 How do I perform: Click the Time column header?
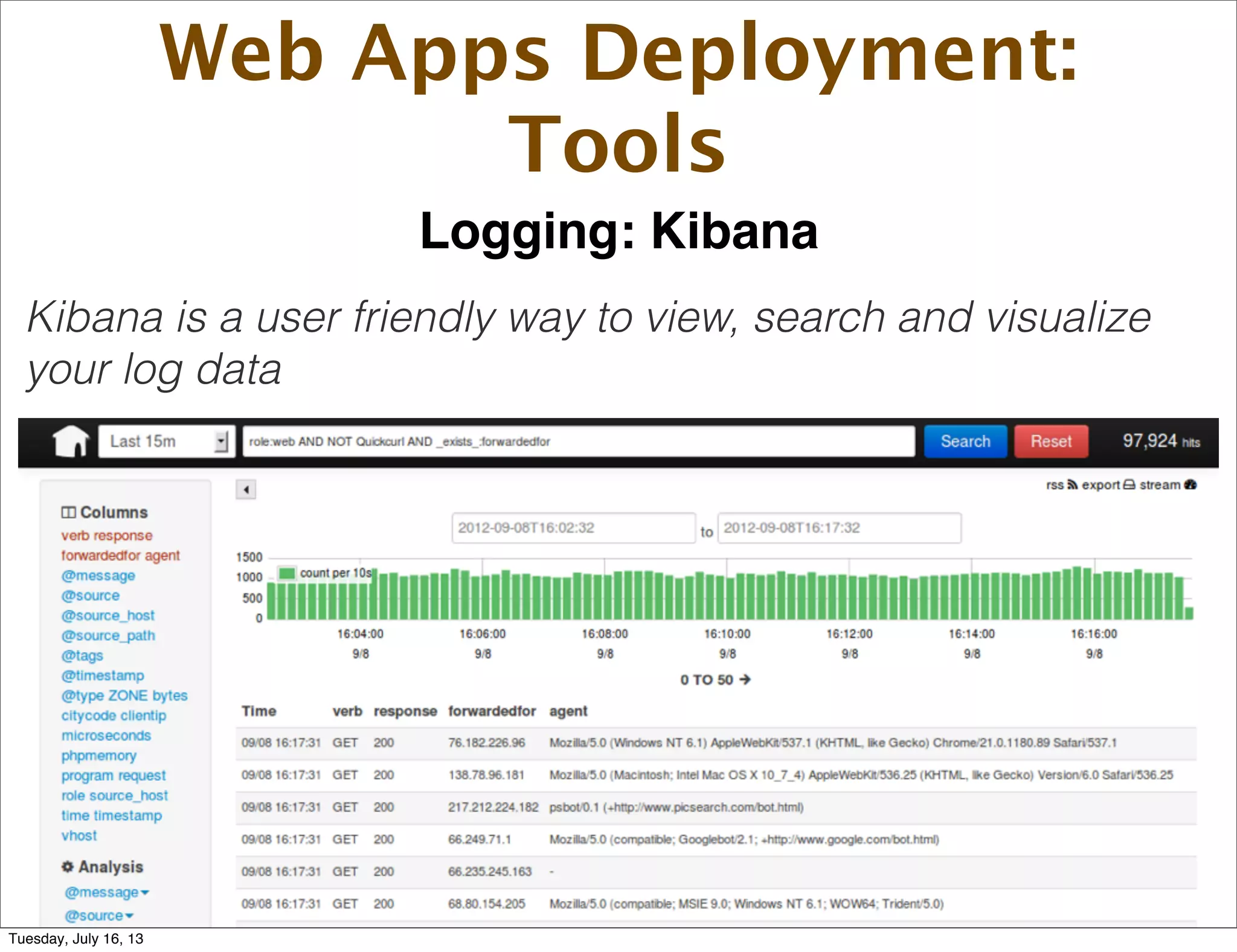pyautogui.click(x=259, y=711)
